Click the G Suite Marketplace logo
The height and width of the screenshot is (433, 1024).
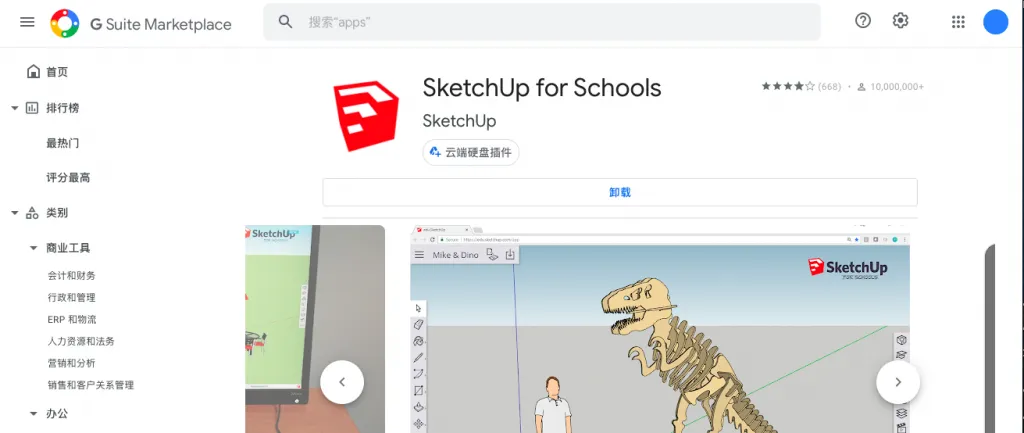tap(64, 23)
